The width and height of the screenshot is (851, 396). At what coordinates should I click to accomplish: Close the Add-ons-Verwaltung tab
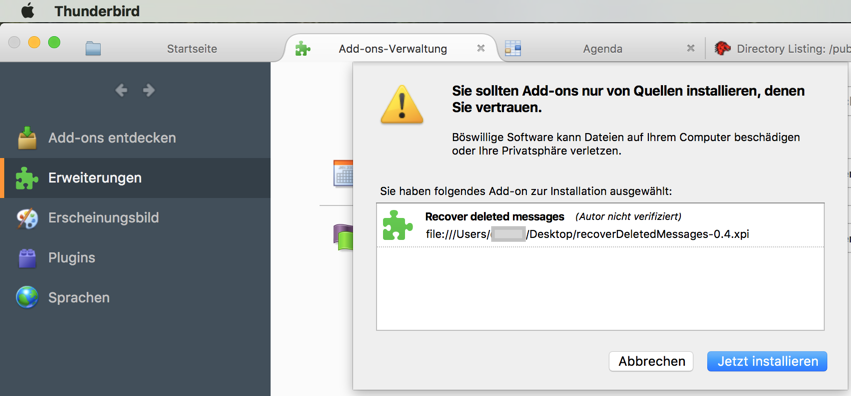(x=481, y=48)
